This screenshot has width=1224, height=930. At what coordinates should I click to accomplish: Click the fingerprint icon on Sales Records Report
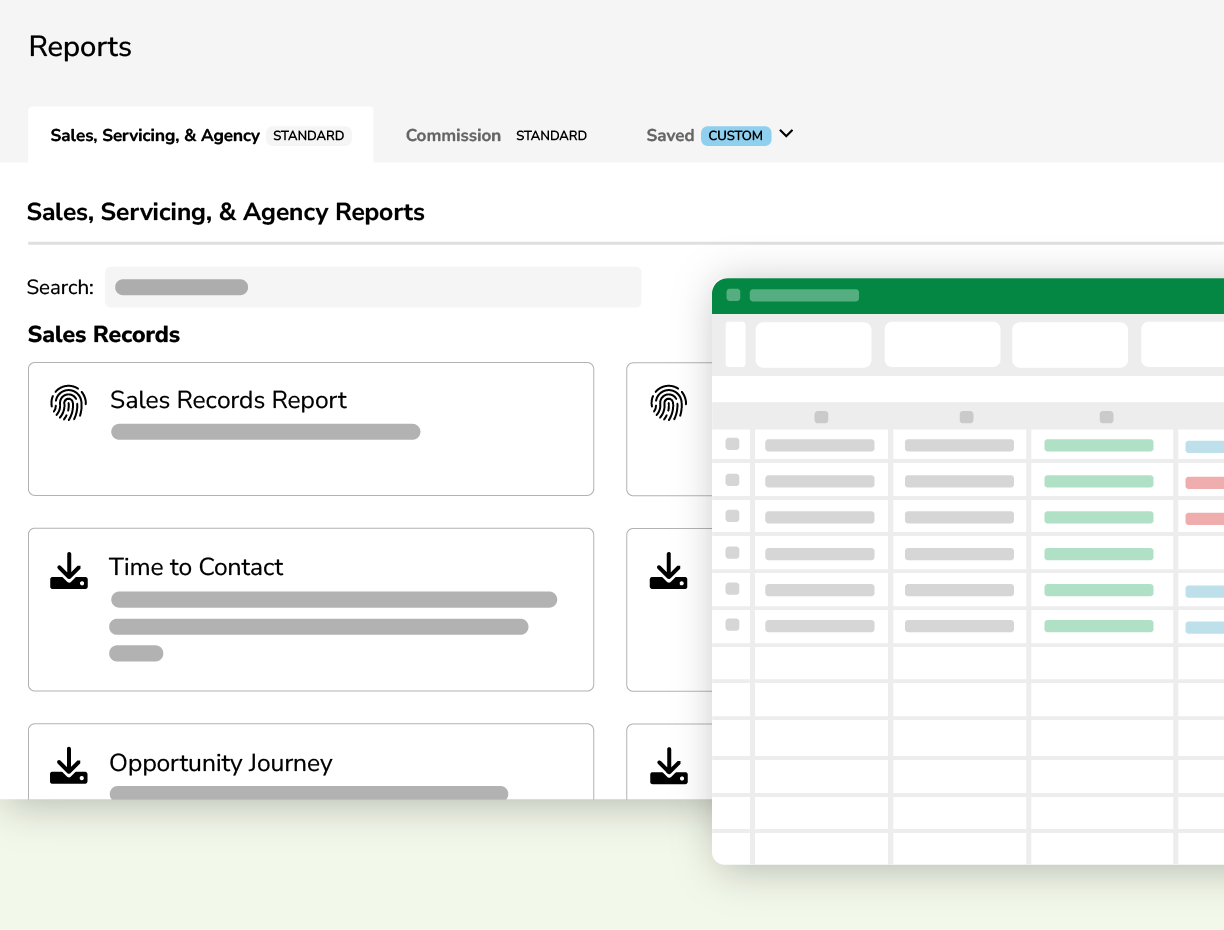tap(69, 402)
